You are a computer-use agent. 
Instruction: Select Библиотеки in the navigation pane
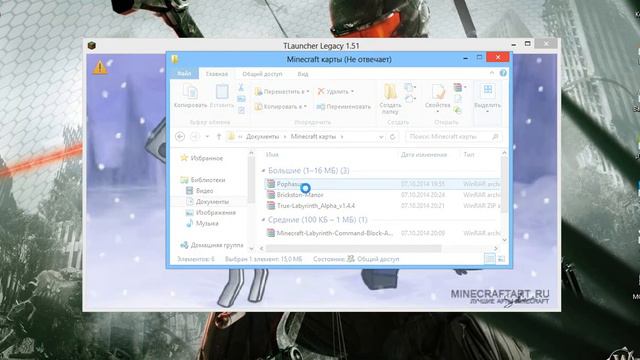(207, 180)
